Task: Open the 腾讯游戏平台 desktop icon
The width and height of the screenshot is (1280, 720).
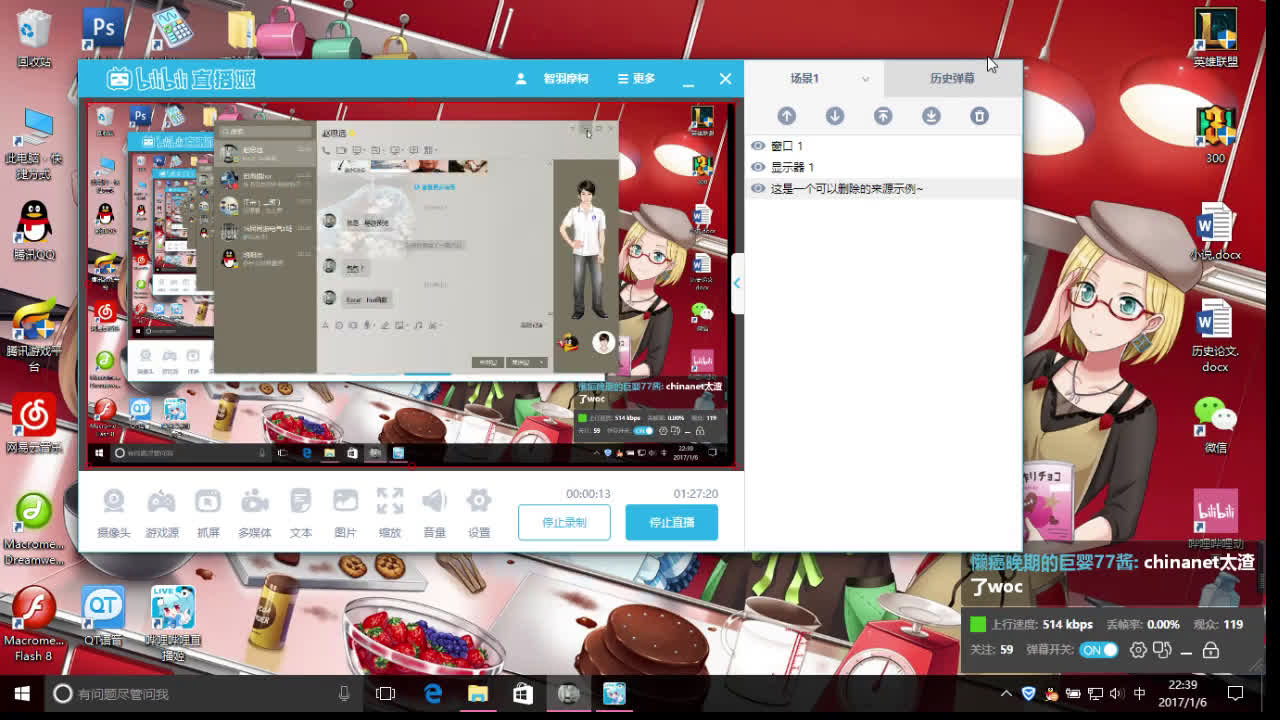Action: point(34,335)
